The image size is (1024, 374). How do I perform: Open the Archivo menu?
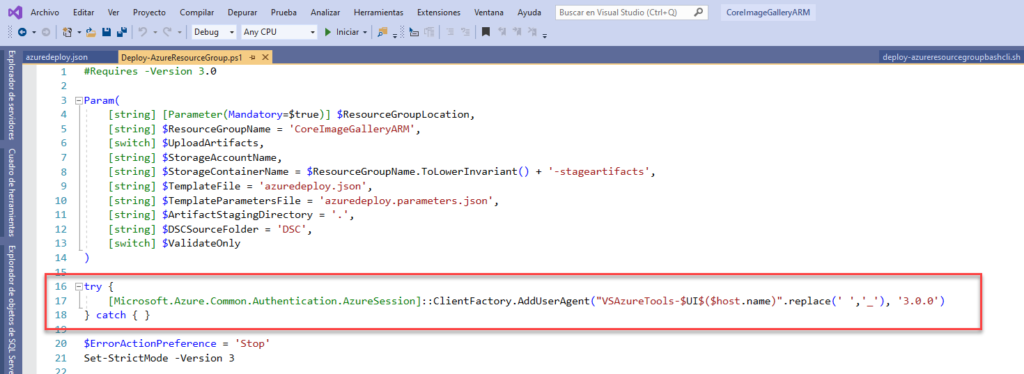tap(44, 12)
